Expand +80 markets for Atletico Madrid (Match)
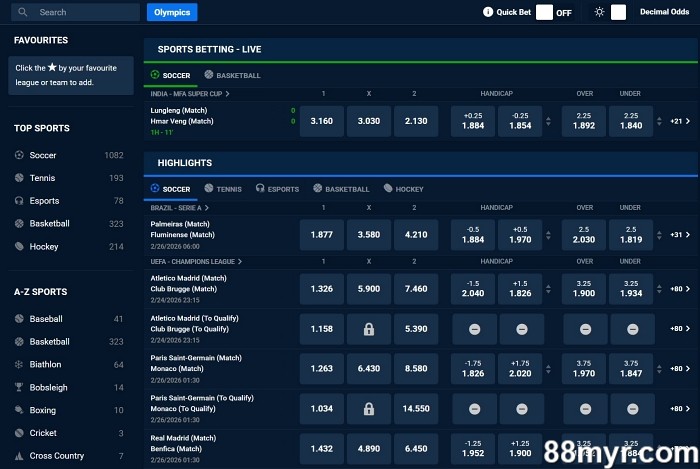700x469 pixels. 680,289
